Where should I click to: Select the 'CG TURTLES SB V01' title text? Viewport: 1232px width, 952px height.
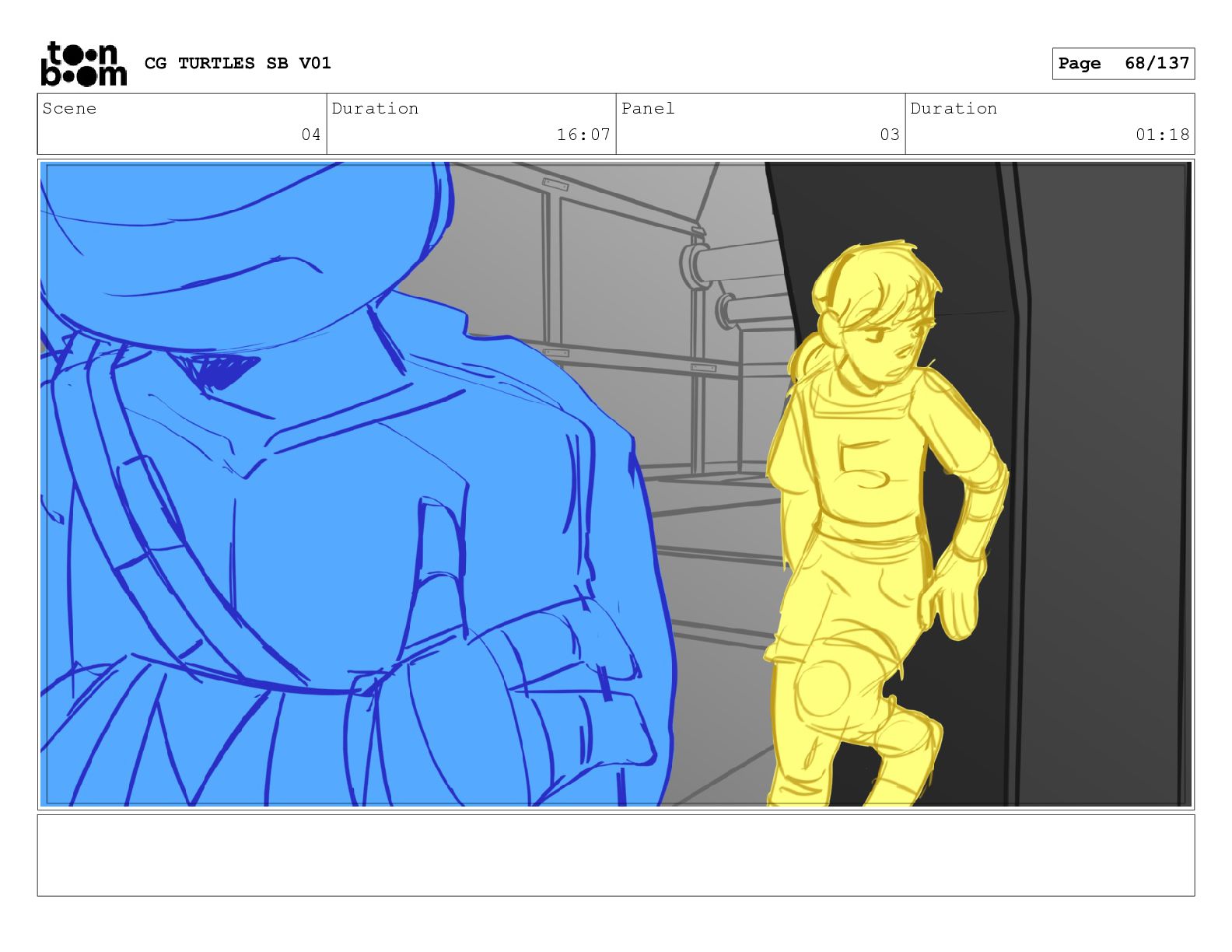pos(238,63)
